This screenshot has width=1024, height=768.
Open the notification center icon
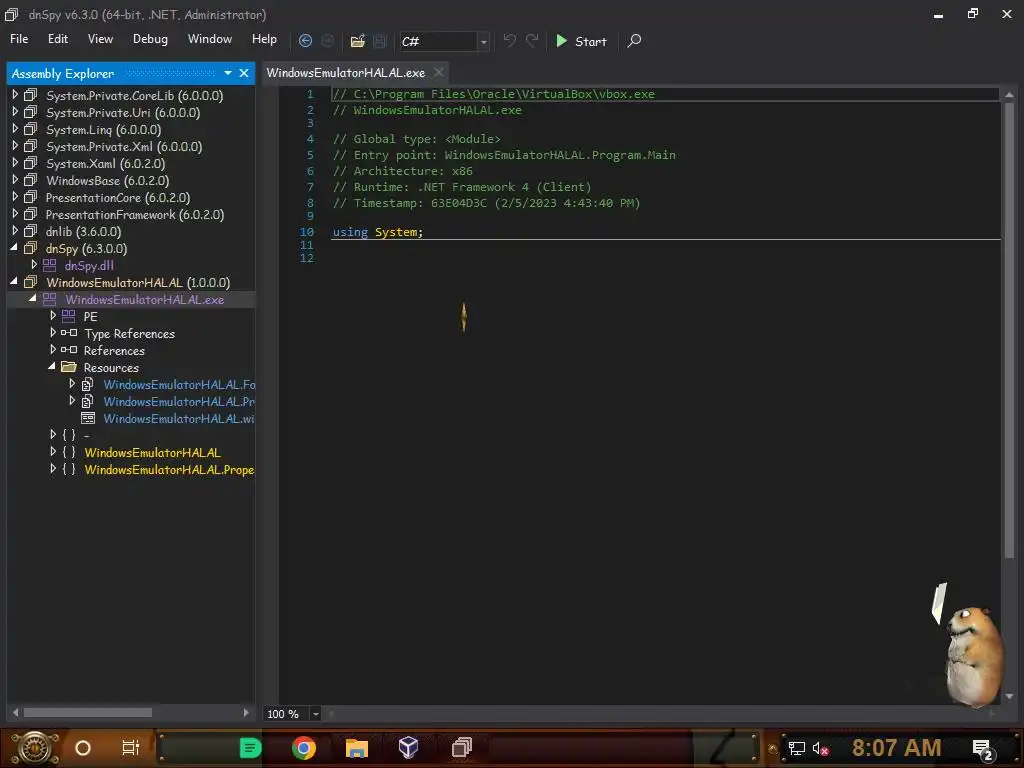coord(982,749)
